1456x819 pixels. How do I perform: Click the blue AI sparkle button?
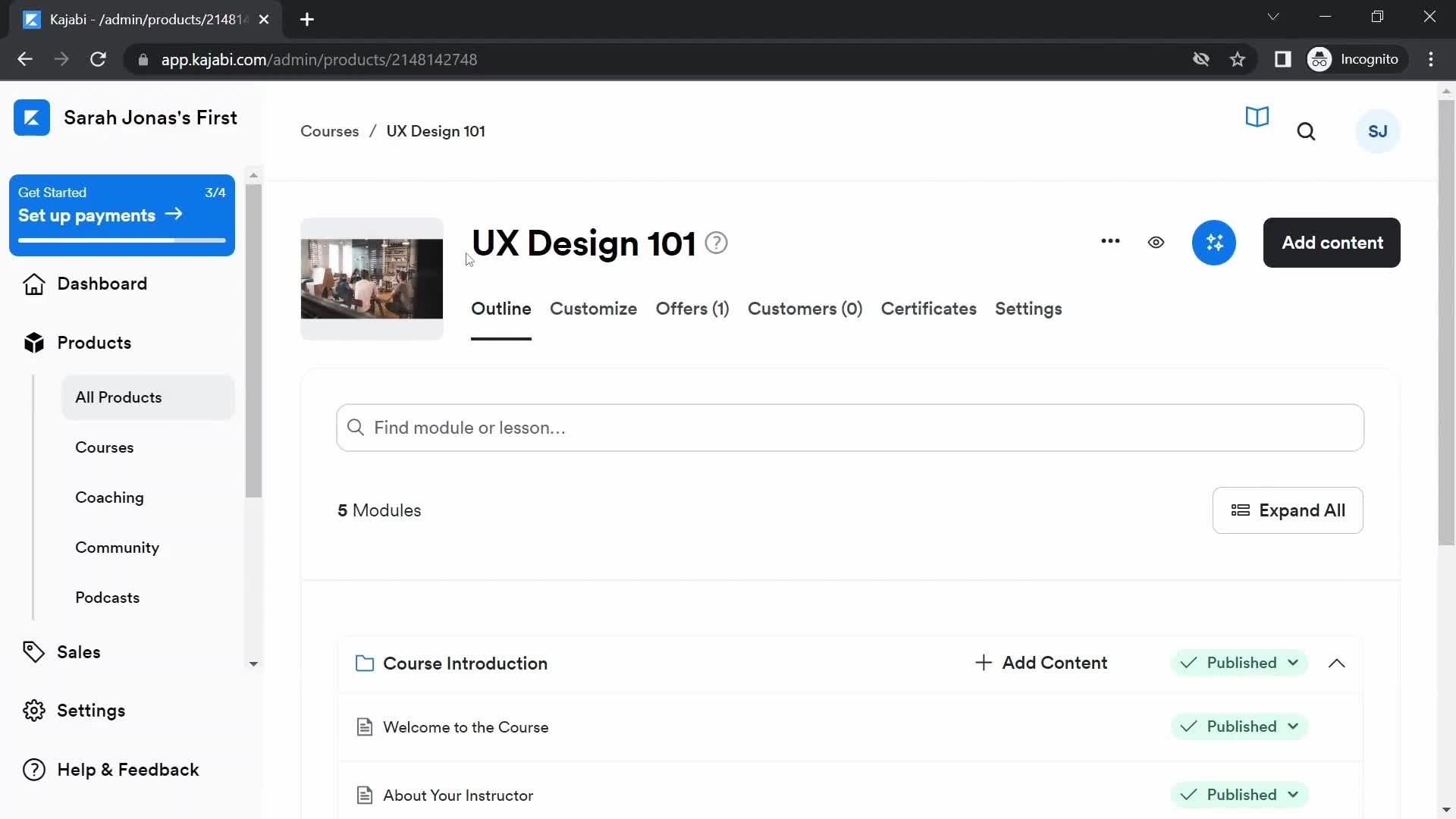click(x=1213, y=243)
